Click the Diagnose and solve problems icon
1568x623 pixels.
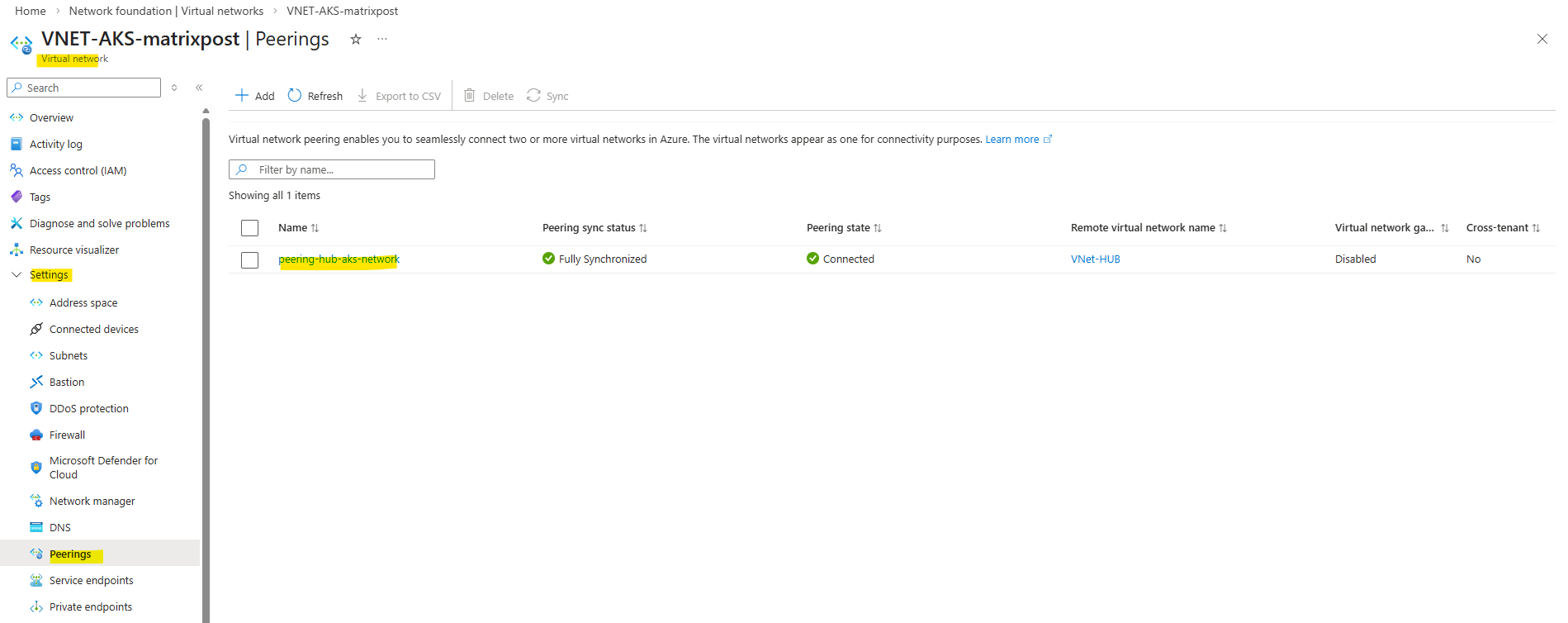(17, 223)
